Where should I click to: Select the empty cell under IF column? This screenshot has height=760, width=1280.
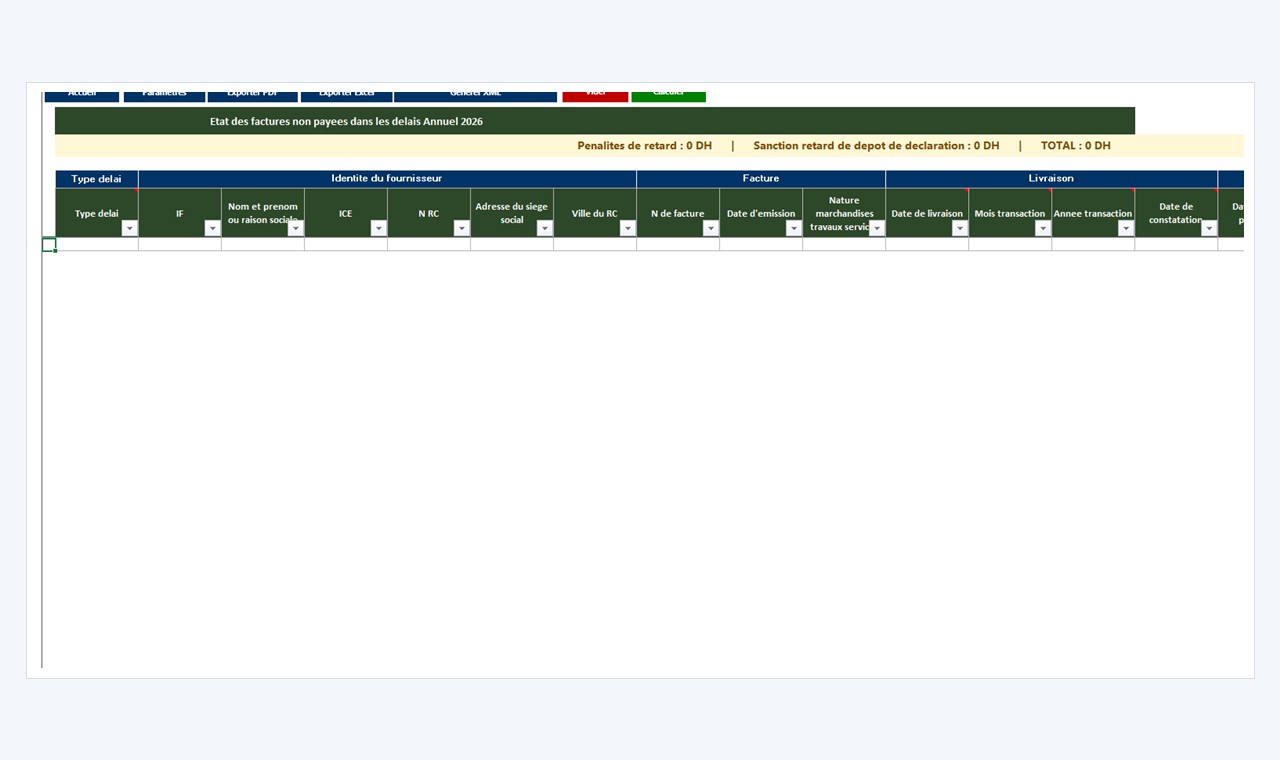[x=180, y=244]
